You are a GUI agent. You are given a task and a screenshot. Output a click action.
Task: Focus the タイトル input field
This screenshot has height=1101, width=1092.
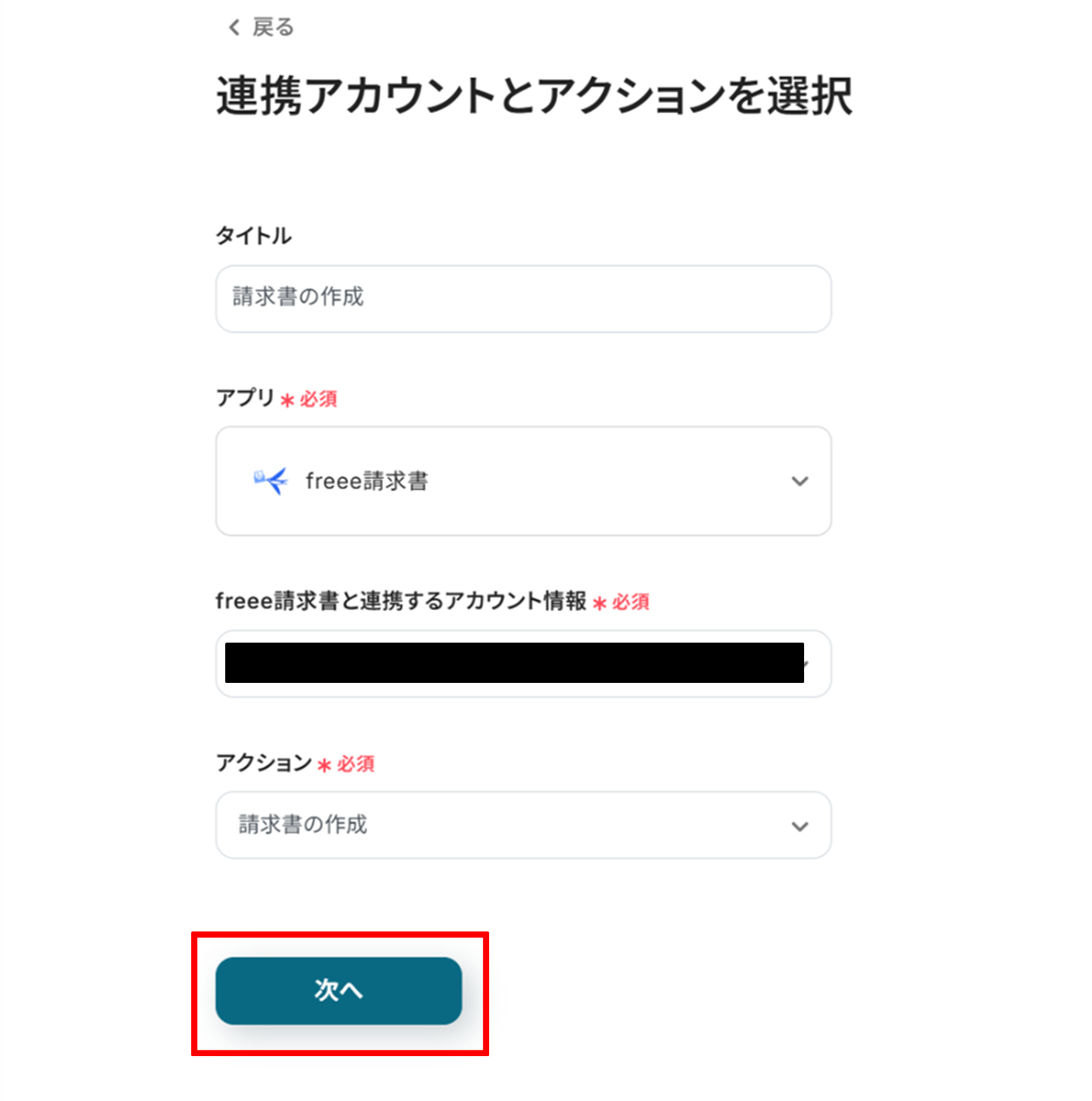pyautogui.click(x=523, y=298)
